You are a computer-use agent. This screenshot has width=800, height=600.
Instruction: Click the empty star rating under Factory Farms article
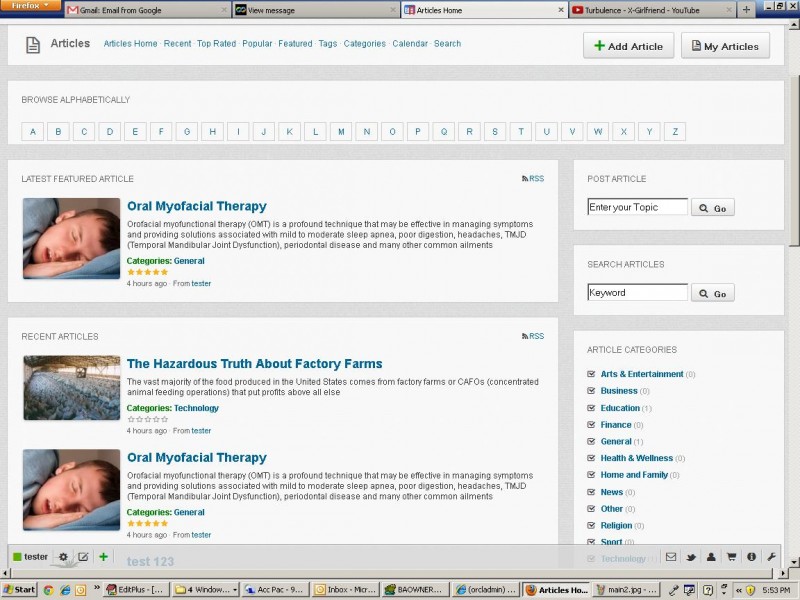[x=147, y=419]
